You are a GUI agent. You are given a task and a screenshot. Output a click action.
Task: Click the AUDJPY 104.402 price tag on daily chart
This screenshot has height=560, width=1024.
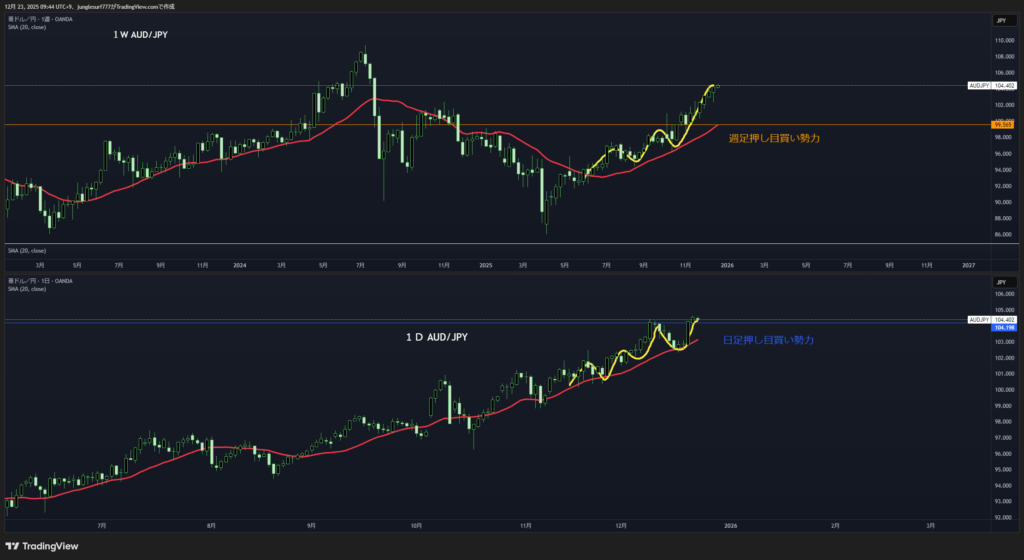click(x=992, y=319)
